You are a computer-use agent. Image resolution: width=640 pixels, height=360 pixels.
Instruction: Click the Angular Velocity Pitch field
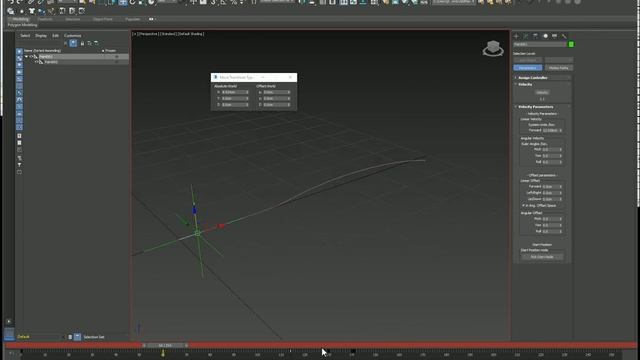point(550,149)
